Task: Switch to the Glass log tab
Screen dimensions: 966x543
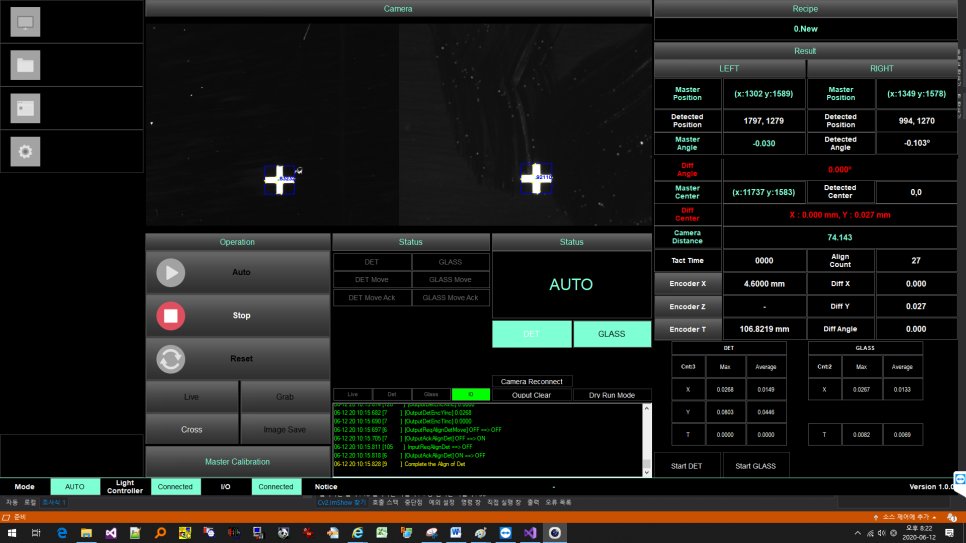Action: pos(431,394)
